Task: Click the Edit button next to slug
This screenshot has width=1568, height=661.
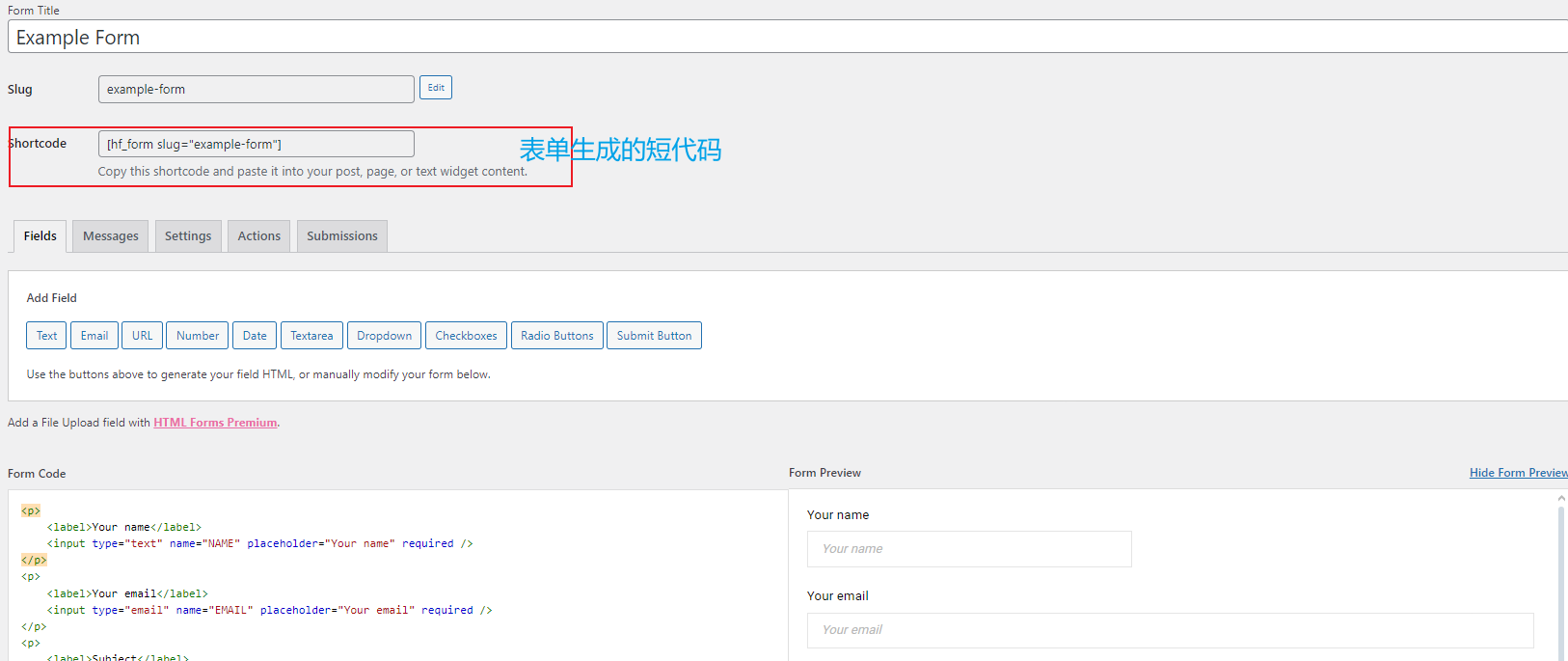Action: tap(436, 88)
